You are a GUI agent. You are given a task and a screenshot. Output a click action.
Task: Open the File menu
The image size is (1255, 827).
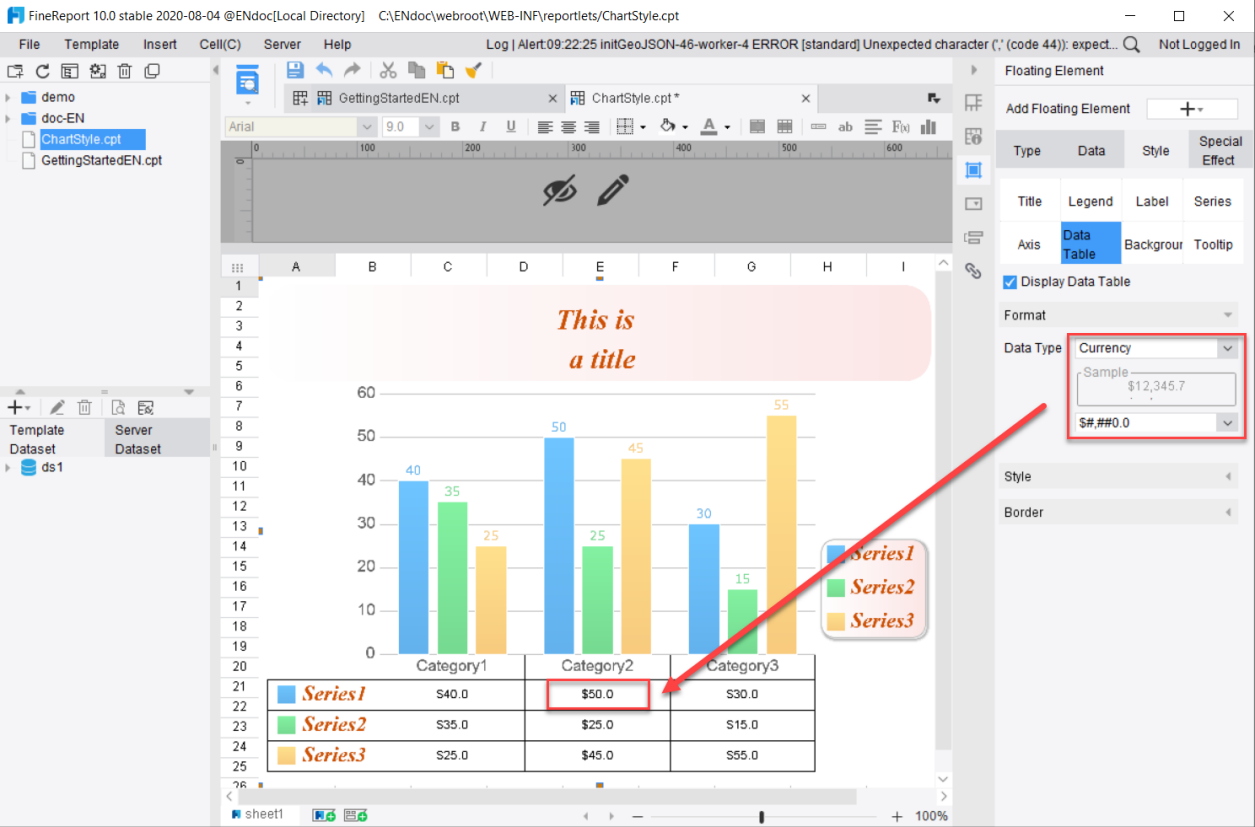click(29, 44)
